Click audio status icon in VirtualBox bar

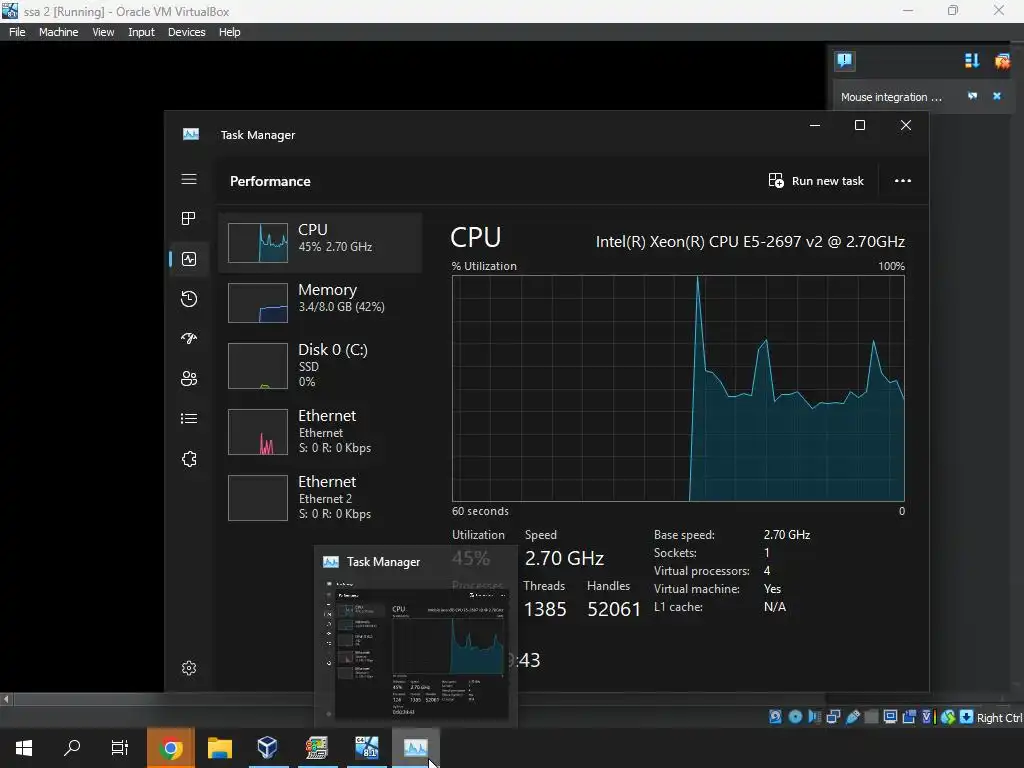point(814,716)
